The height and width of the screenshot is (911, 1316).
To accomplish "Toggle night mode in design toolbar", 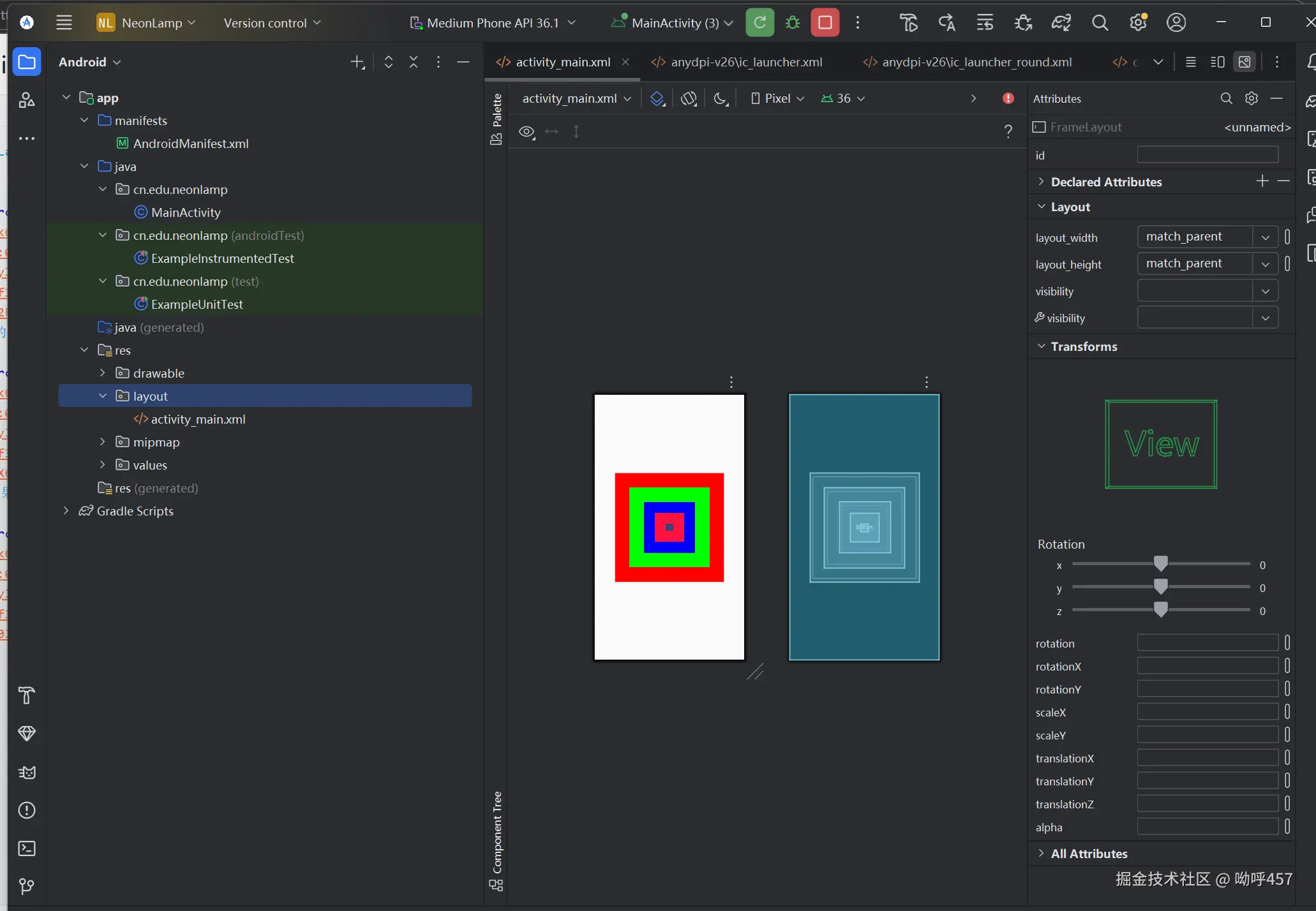I will (721, 98).
